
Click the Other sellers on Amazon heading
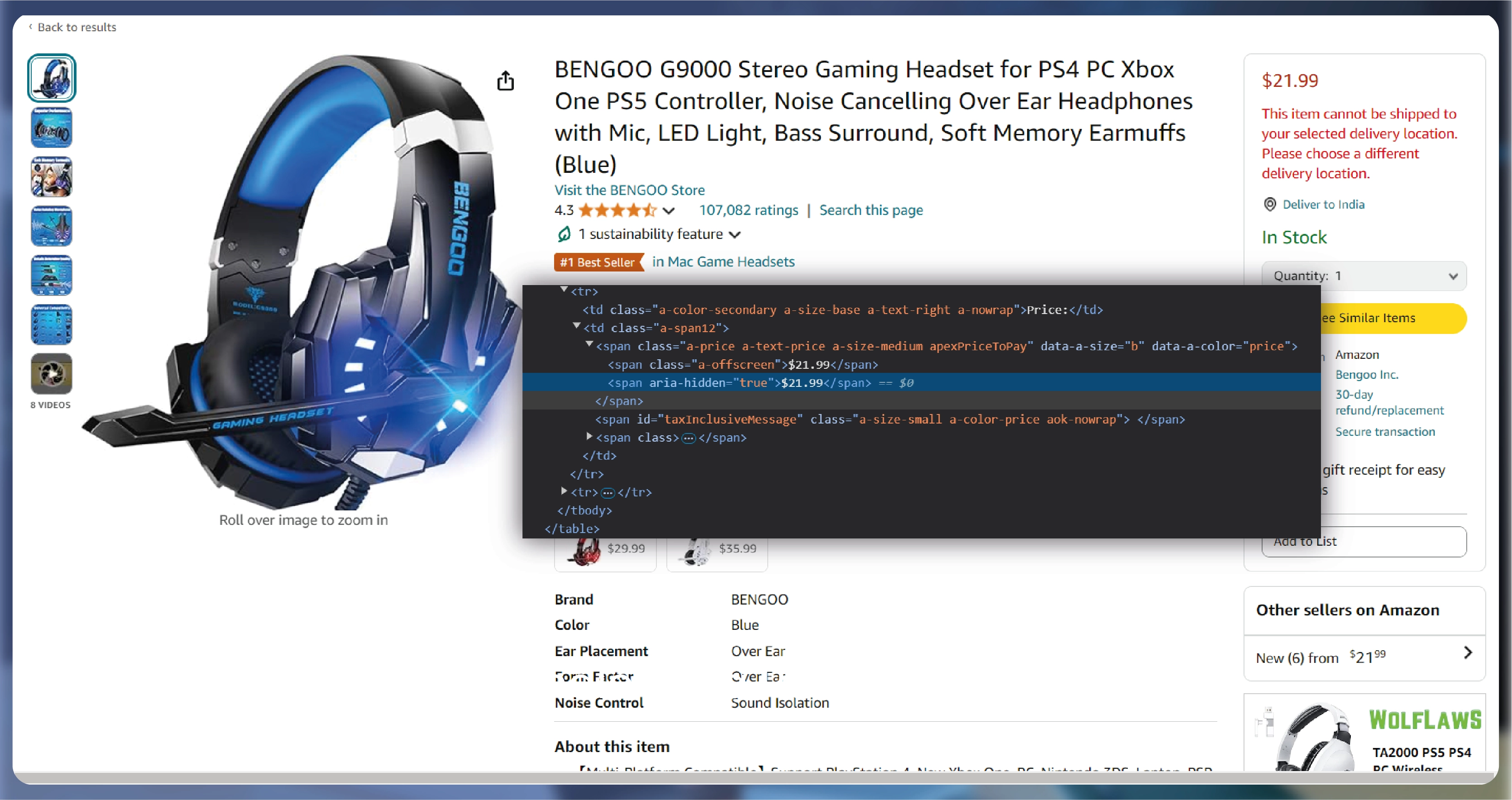[1347, 610]
